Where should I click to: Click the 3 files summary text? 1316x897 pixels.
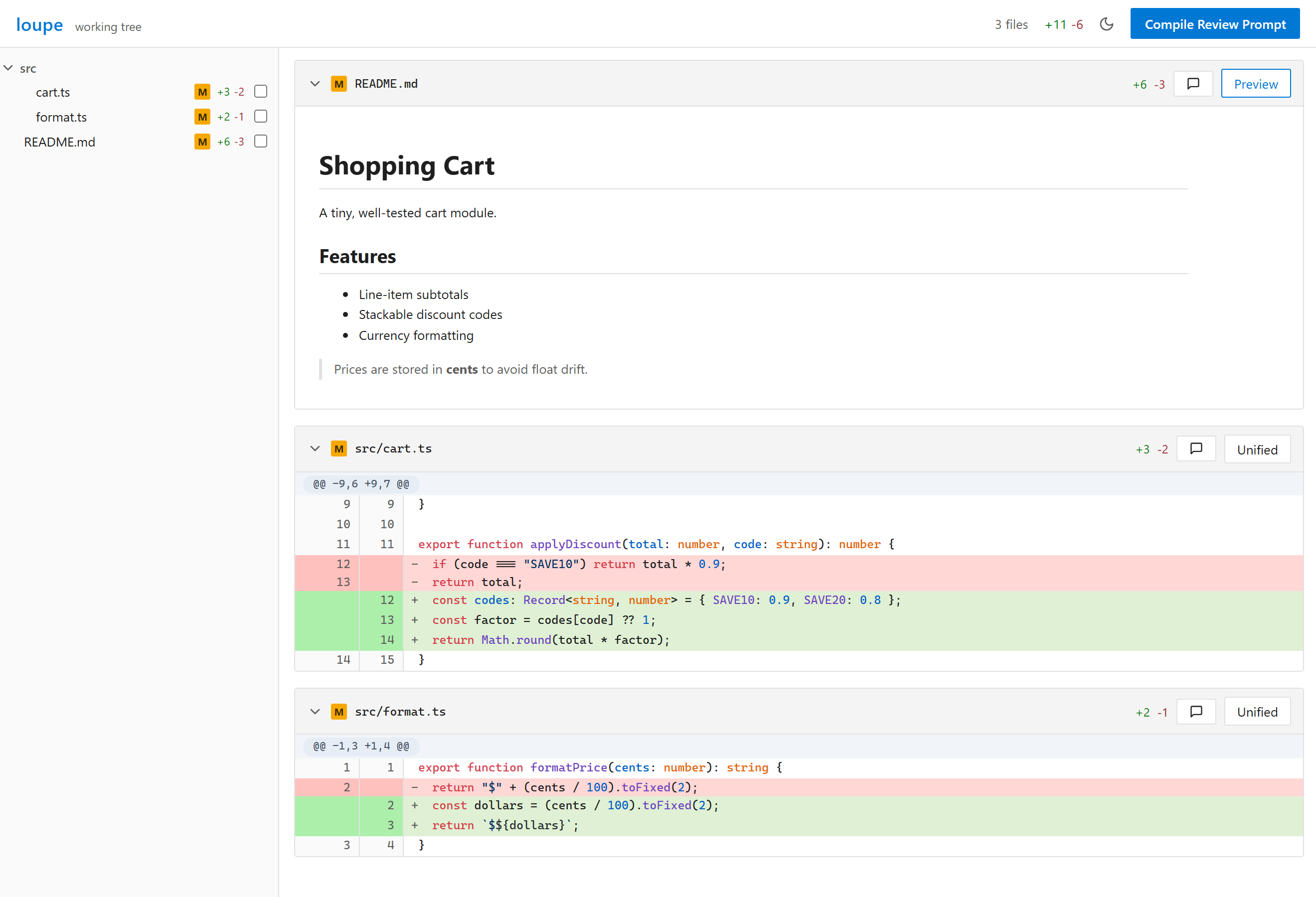click(1011, 24)
